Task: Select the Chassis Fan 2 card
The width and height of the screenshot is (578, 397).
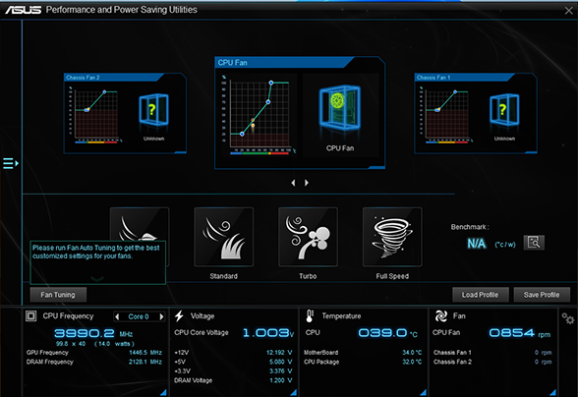Action: click(x=125, y=113)
